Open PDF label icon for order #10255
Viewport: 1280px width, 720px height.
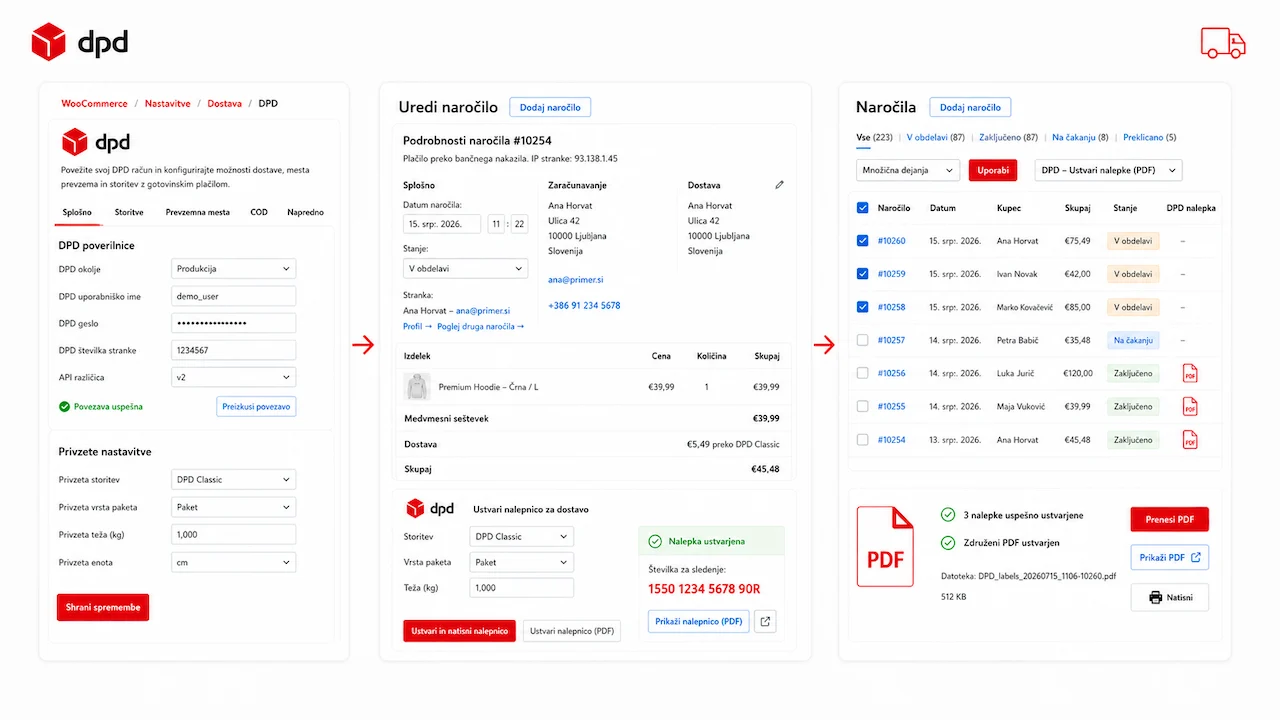[x=1190, y=406]
